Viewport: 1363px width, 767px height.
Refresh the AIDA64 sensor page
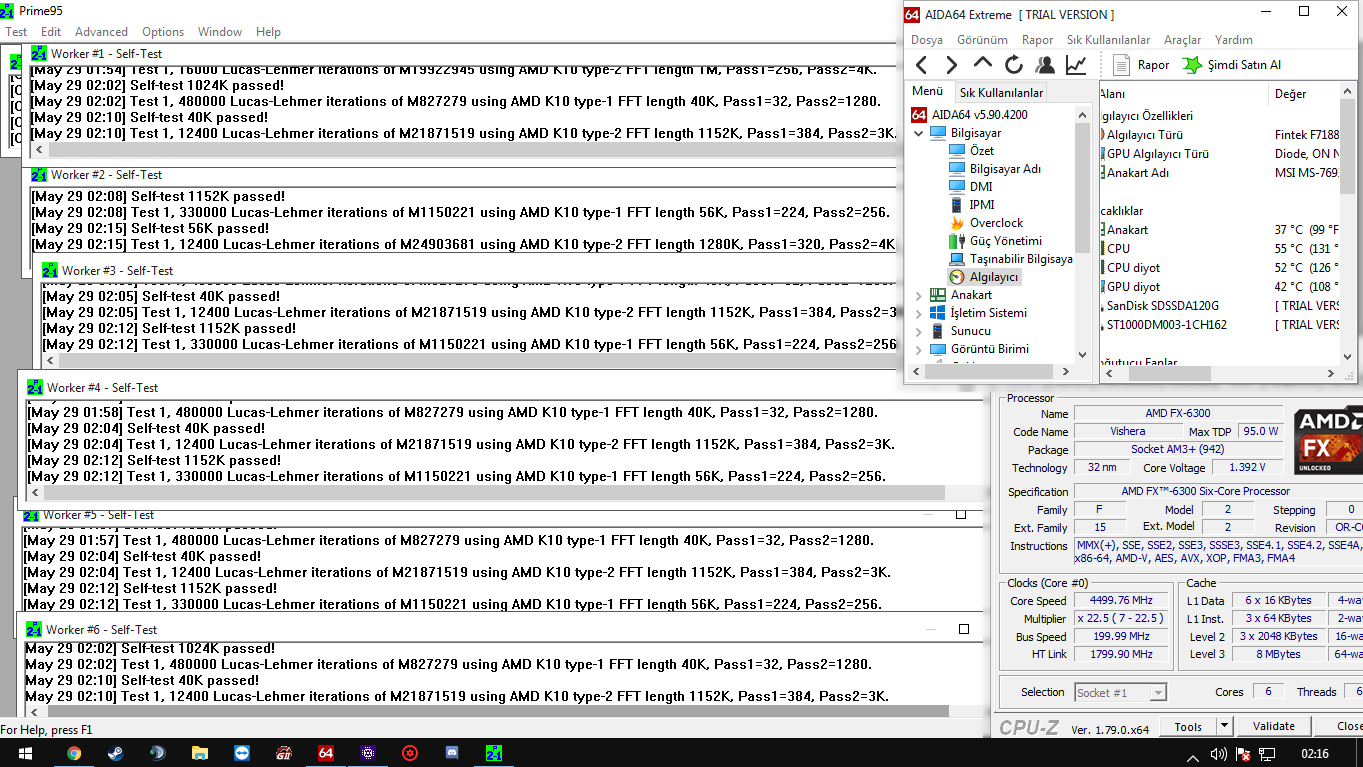click(x=1013, y=65)
